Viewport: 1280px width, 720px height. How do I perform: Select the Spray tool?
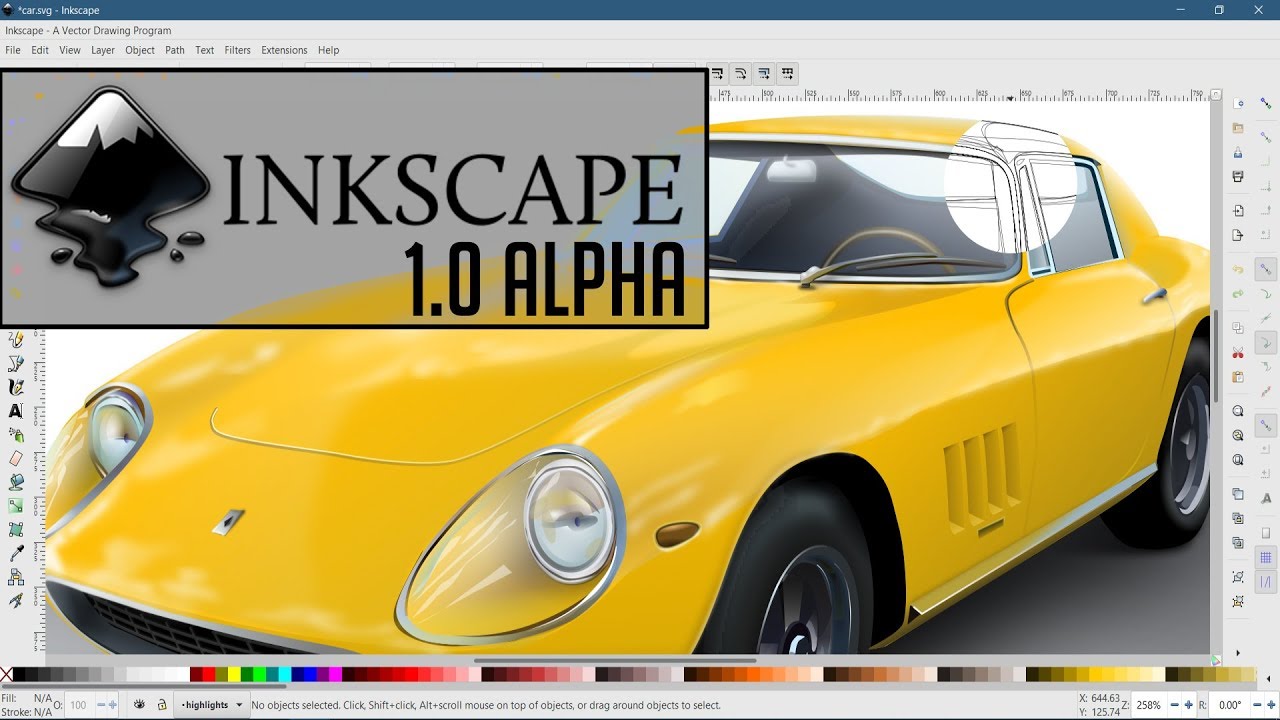coord(16,435)
